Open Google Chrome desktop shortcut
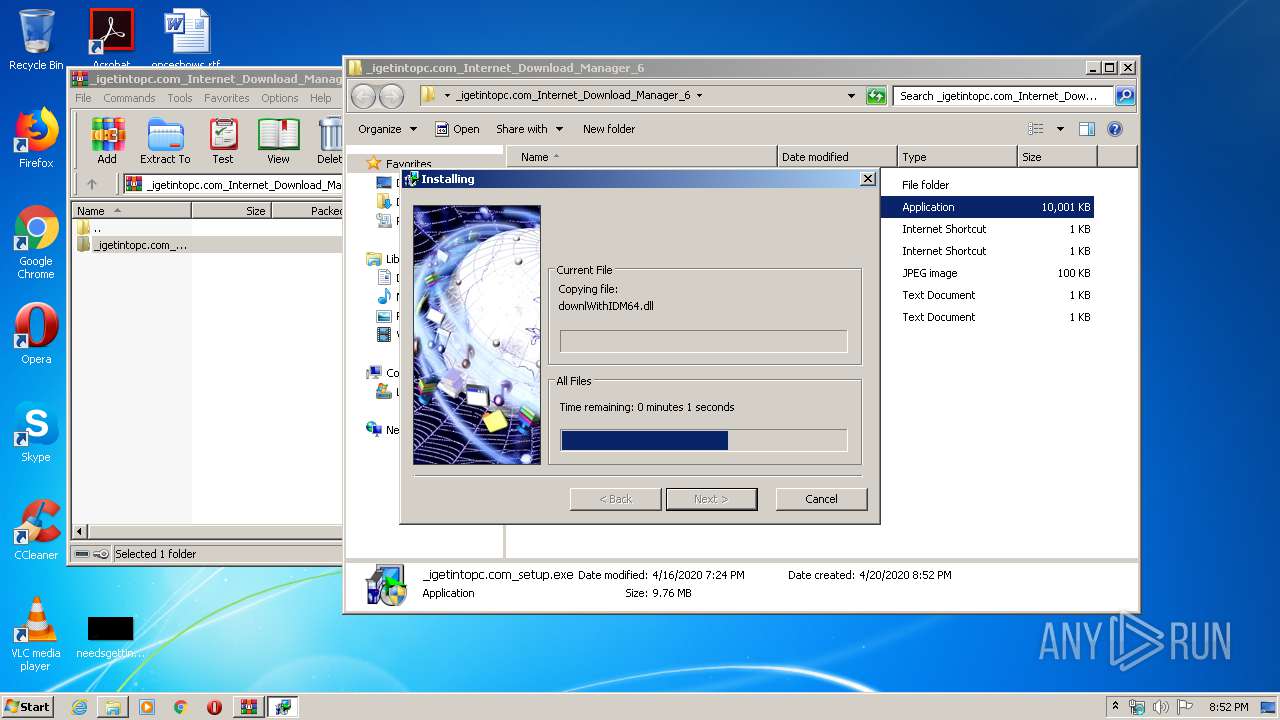The height and width of the screenshot is (720, 1280). tap(36, 243)
